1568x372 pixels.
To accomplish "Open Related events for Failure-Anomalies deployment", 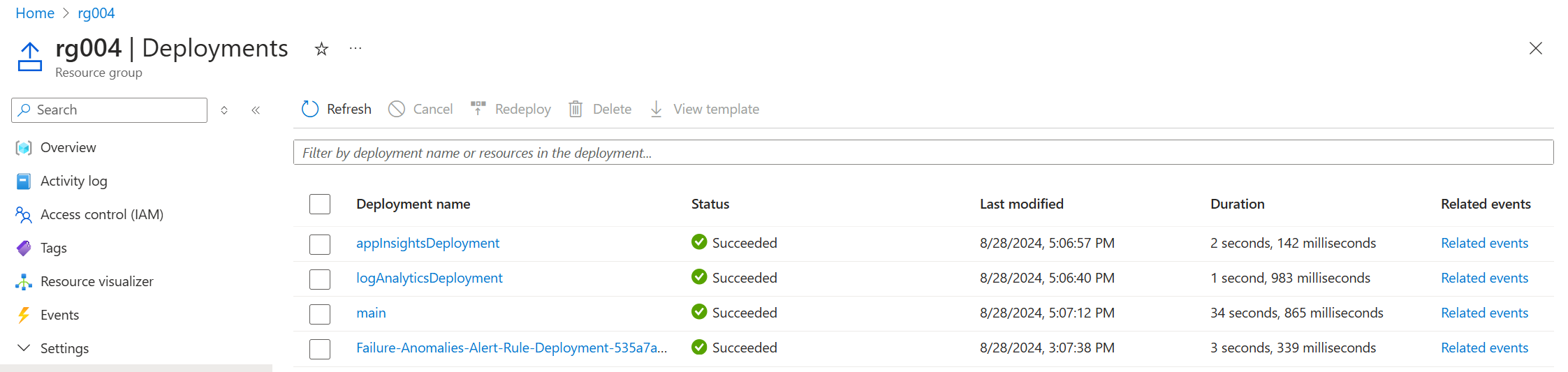I will (x=1484, y=348).
